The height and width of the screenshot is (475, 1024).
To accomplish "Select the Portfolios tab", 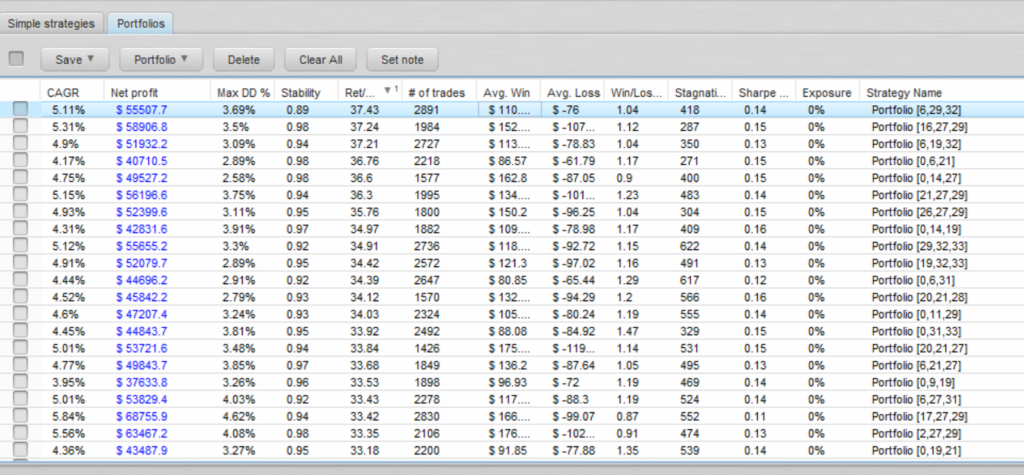I will coord(141,22).
